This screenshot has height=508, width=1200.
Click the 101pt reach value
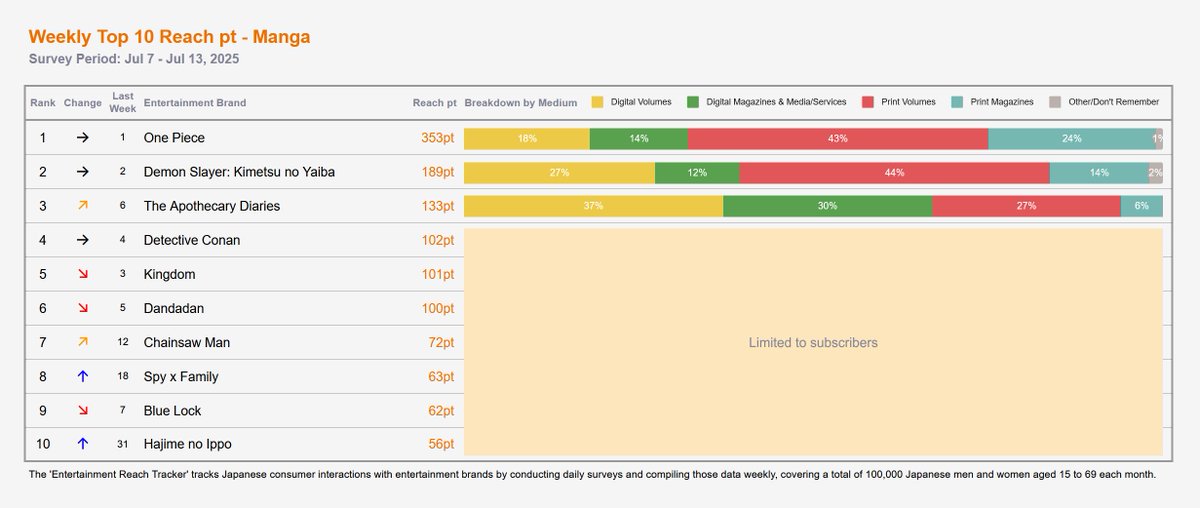[438, 274]
